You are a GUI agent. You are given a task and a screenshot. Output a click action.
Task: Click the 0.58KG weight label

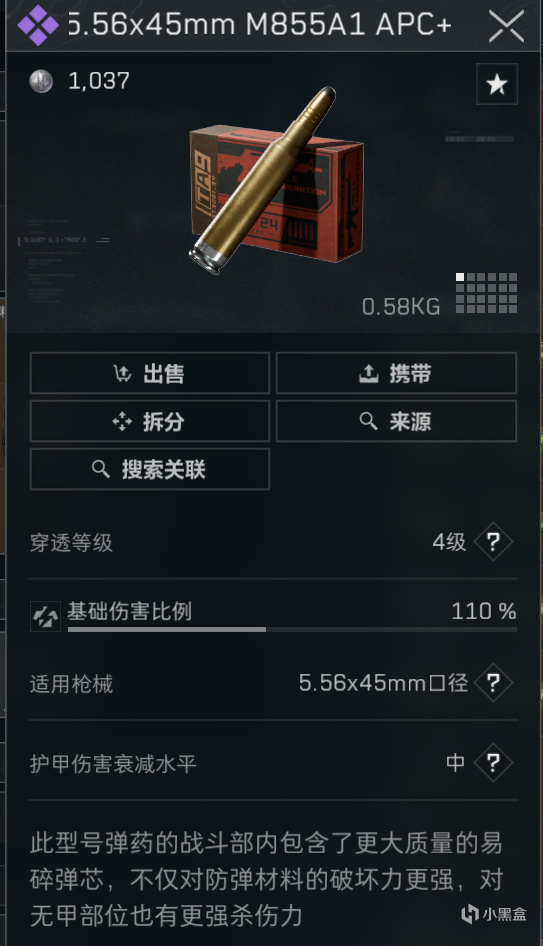[401, 306]
